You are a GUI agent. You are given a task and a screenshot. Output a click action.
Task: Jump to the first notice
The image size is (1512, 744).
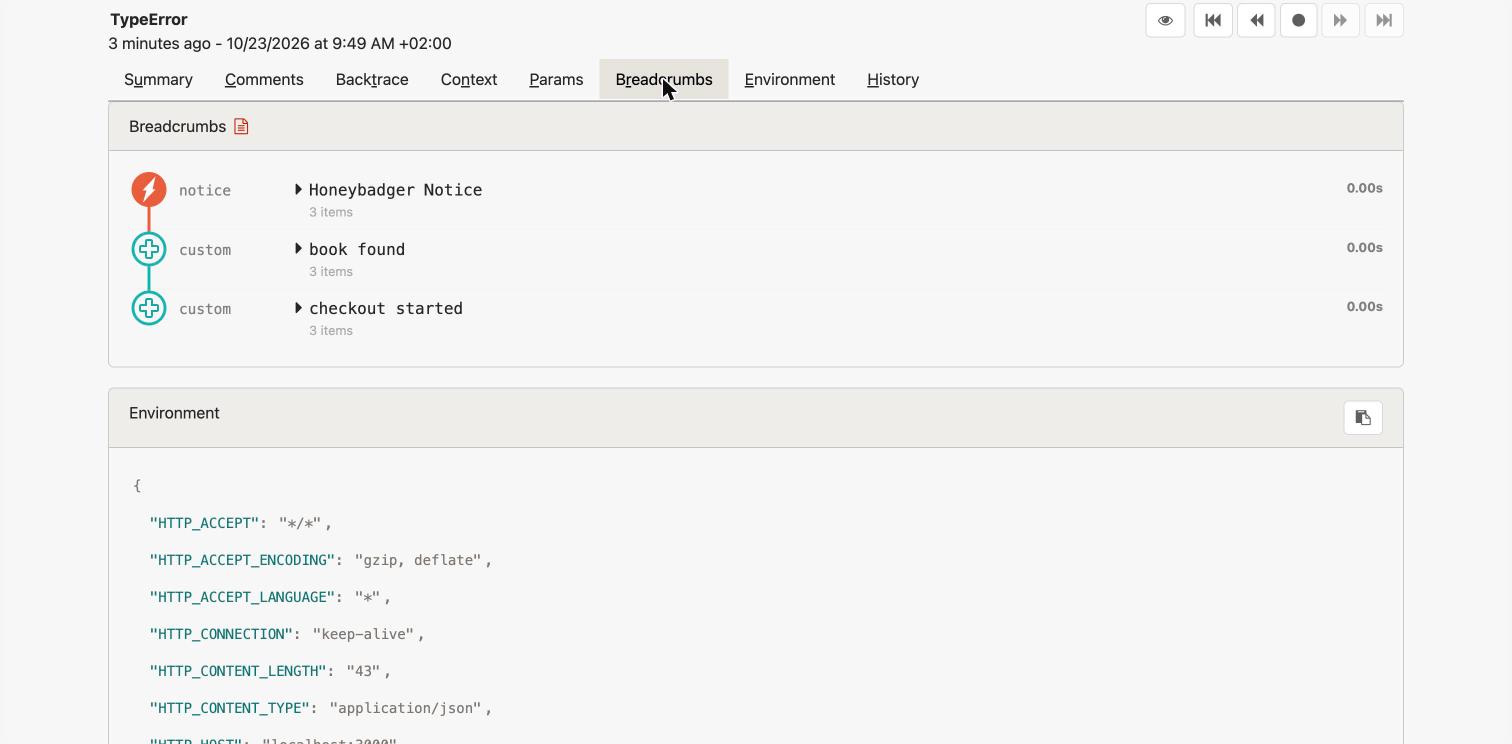pyautogui.click(x=1213, y=20)
